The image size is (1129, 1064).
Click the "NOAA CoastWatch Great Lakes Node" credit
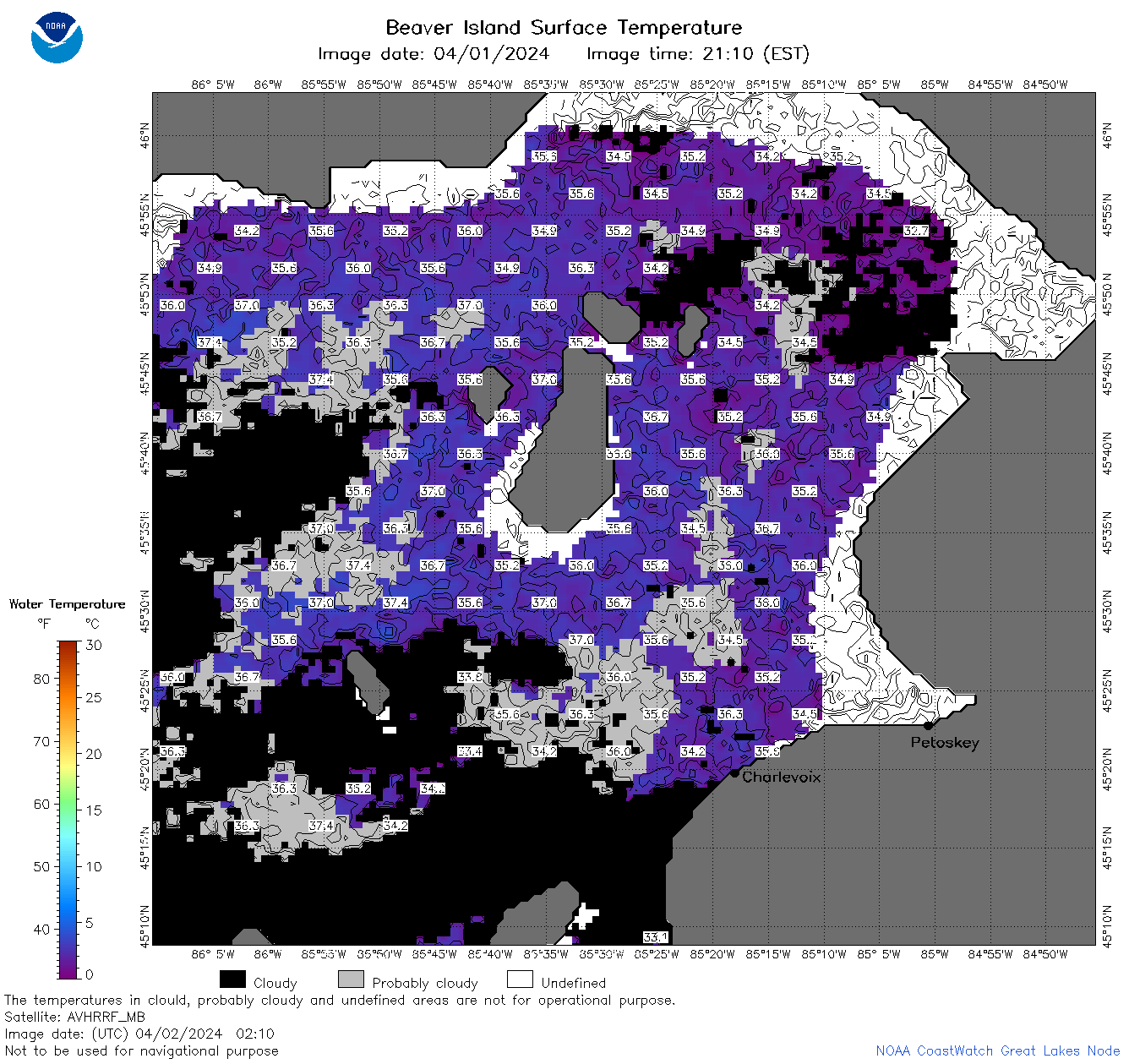click(998, 1050)
